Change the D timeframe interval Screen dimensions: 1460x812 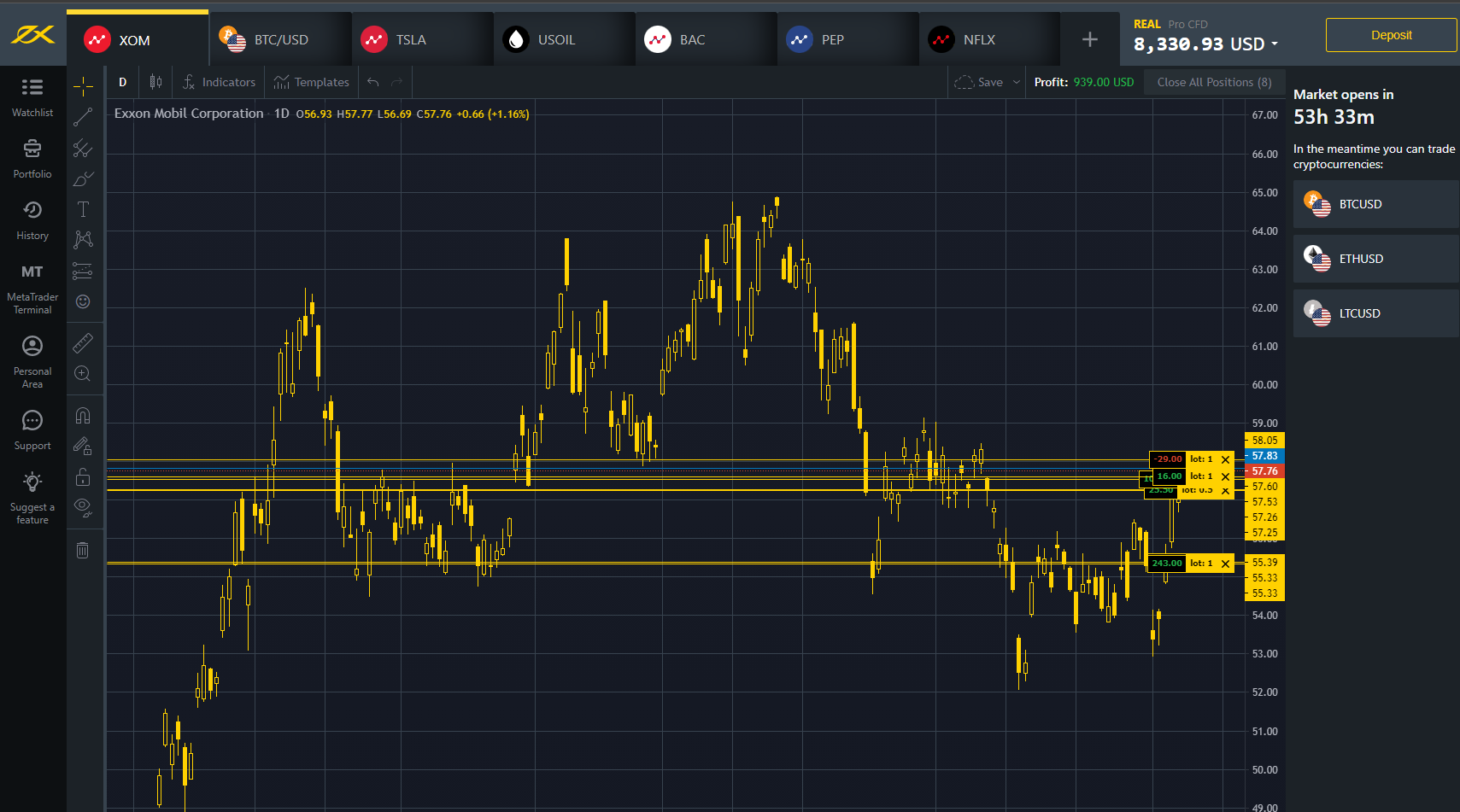click(x=122, y=82)
